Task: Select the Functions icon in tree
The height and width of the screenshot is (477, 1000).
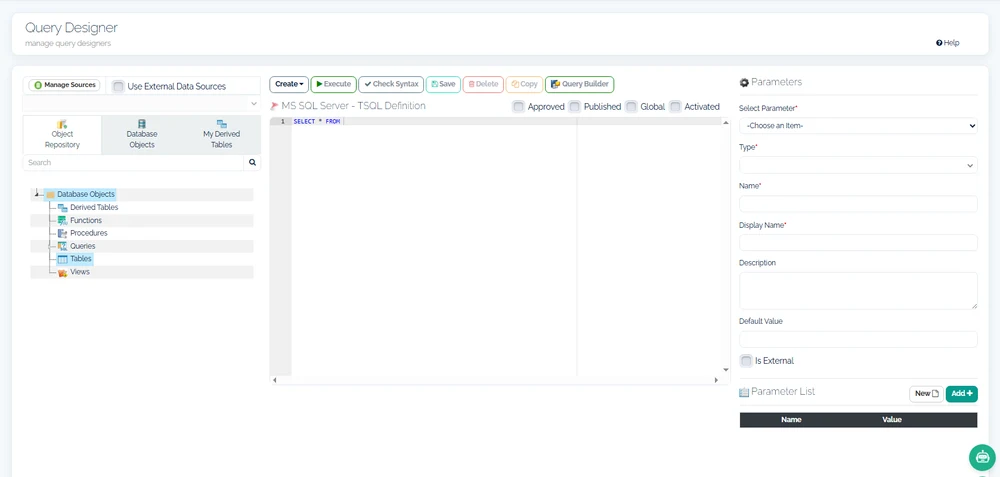Action: 62,221
